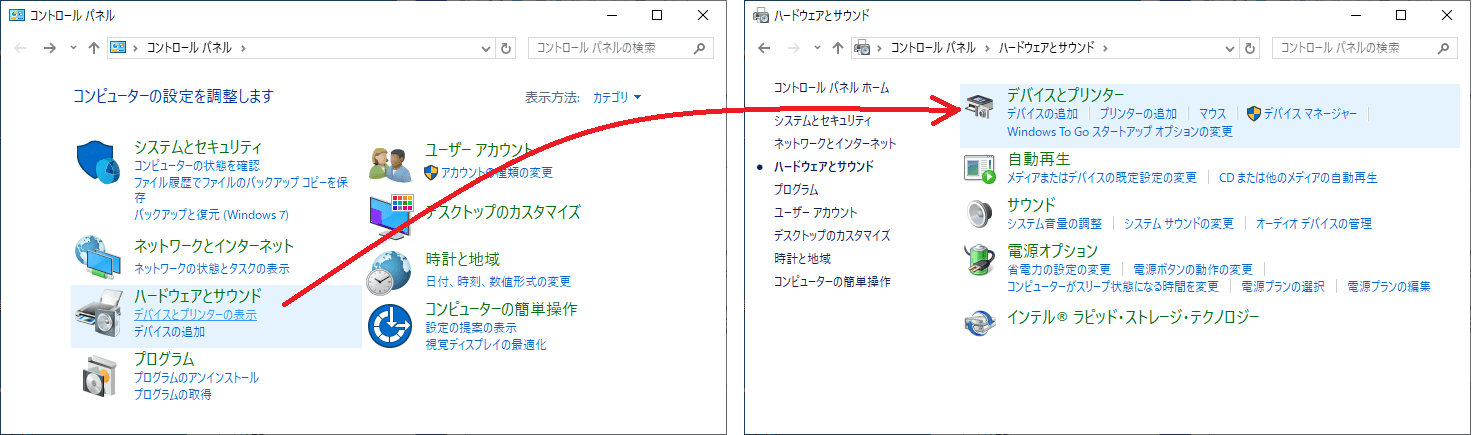The height and width of the screenshot is (435, 1472).
Task: Click the Intel Rapid Storage Technology icon
Action: tap(980, 321)
